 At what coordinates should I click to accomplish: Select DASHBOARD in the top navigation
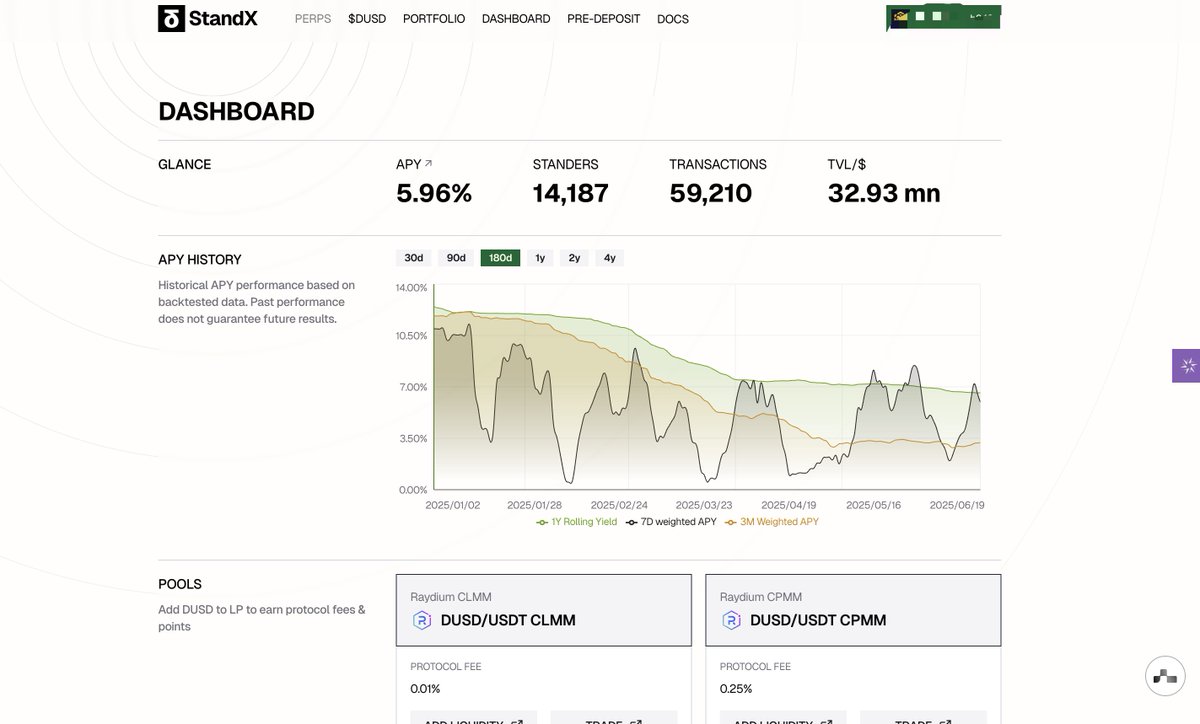(516, 19)
